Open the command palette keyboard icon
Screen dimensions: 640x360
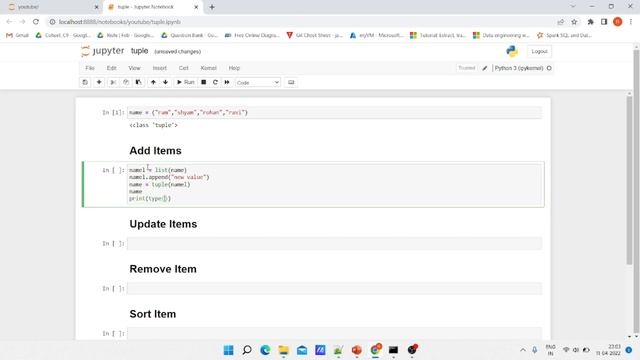(291, 82)
